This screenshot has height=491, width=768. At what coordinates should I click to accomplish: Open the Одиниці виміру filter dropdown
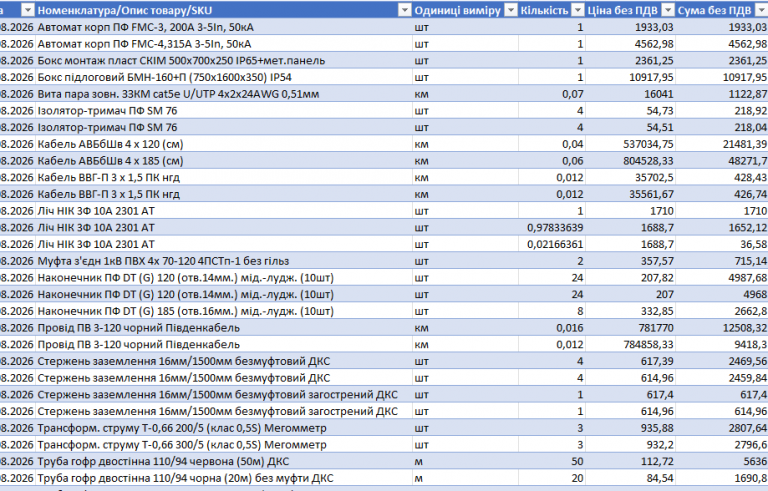click(x=511, y=10)
